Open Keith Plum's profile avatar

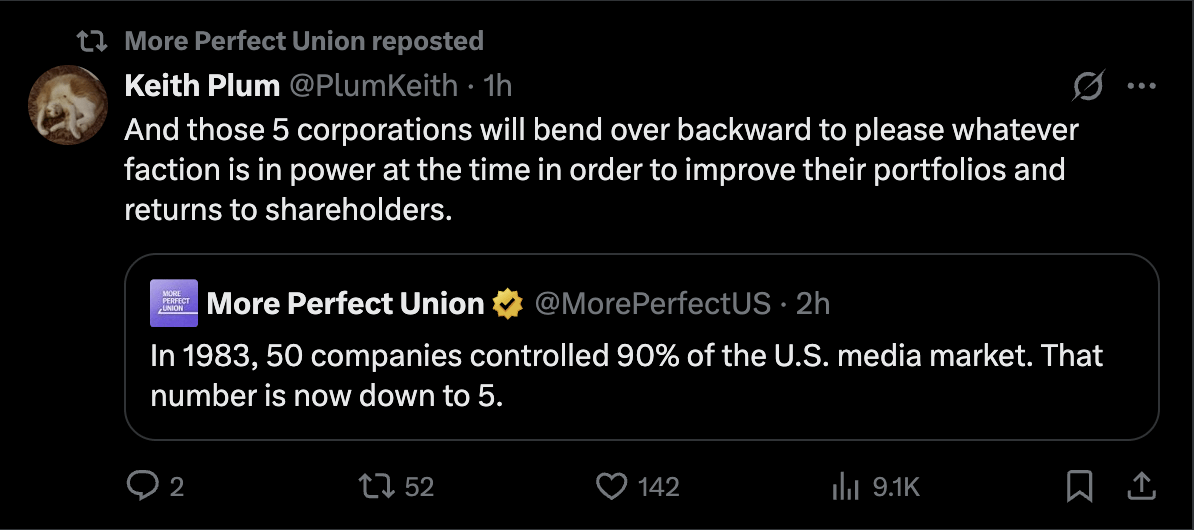[68, 104]
